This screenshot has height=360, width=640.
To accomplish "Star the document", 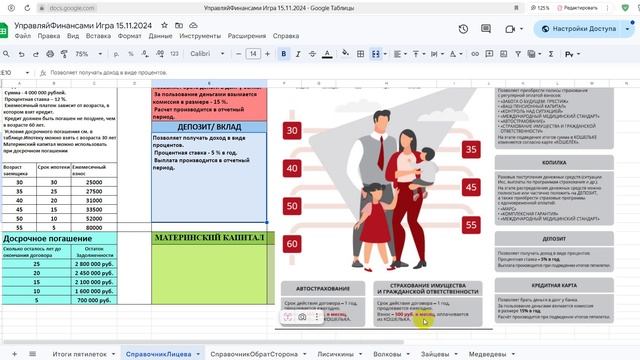I will (164, 25).
